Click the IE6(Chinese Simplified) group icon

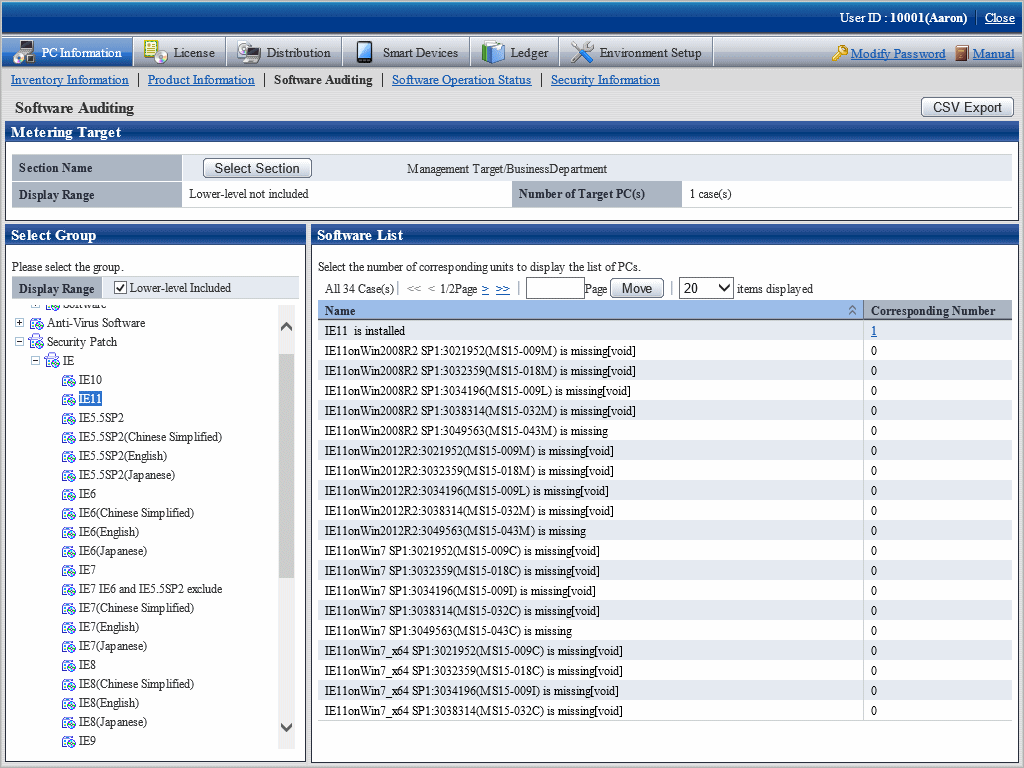tap(69, 513)
